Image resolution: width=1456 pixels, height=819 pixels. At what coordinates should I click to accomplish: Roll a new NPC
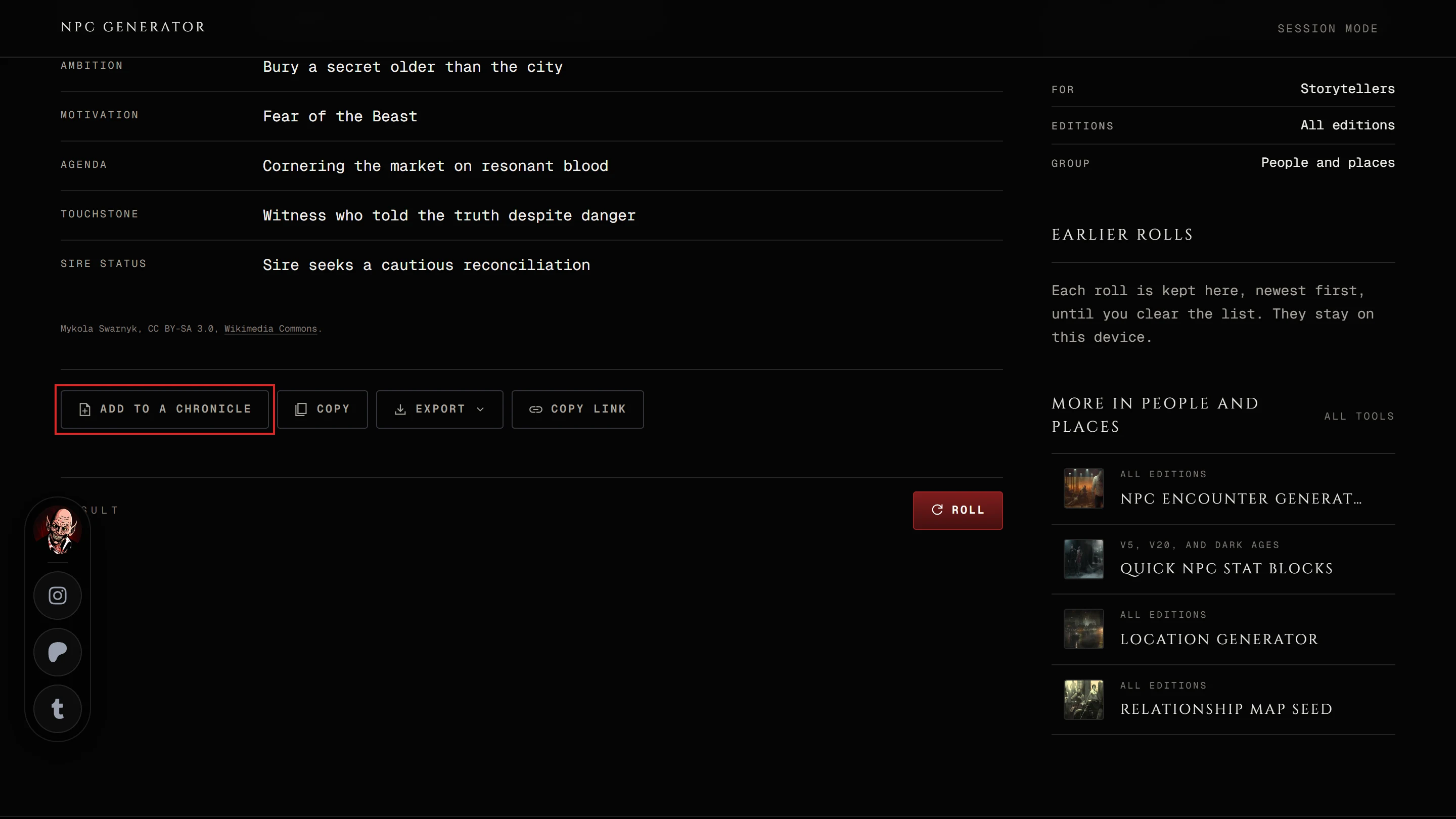point(958,510)
